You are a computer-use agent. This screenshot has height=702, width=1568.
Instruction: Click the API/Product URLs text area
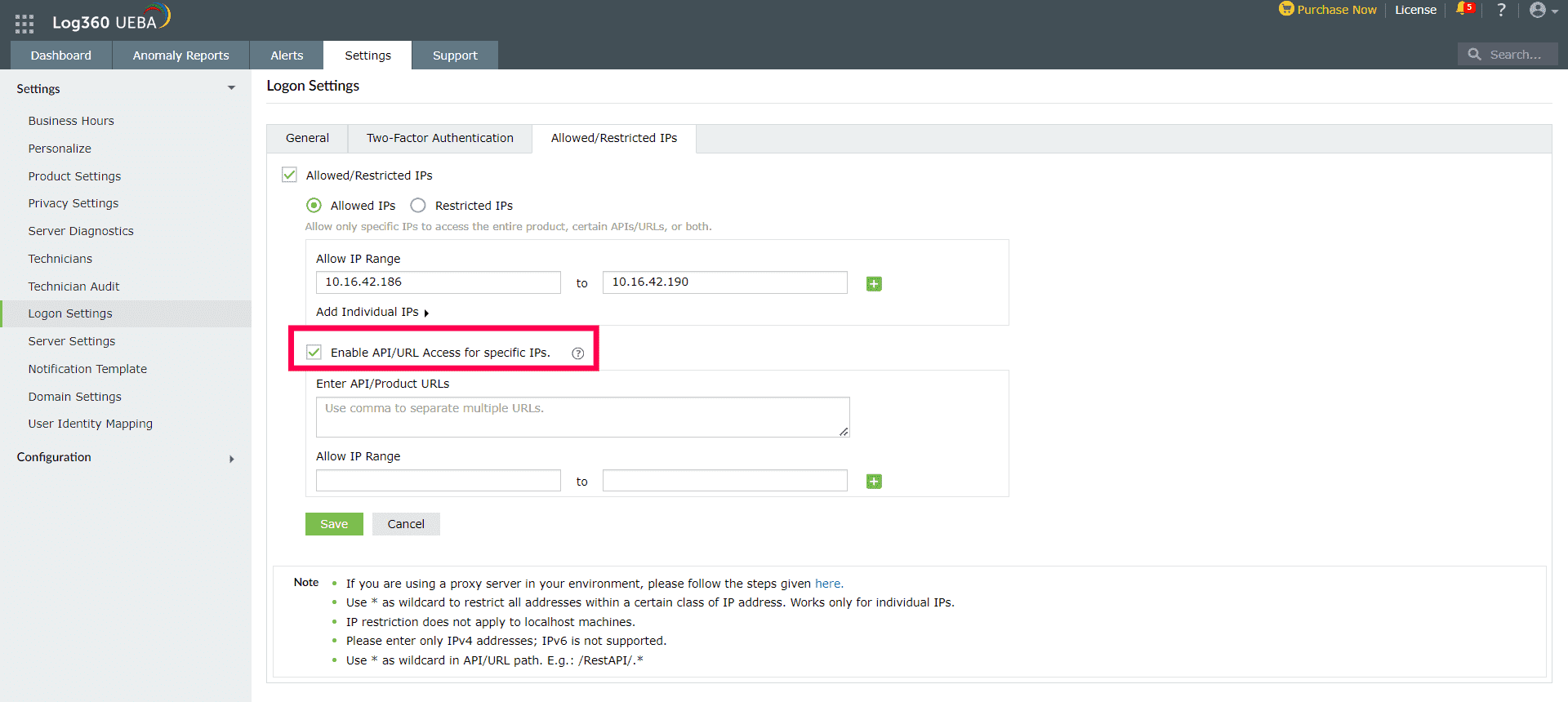[583, 417]
